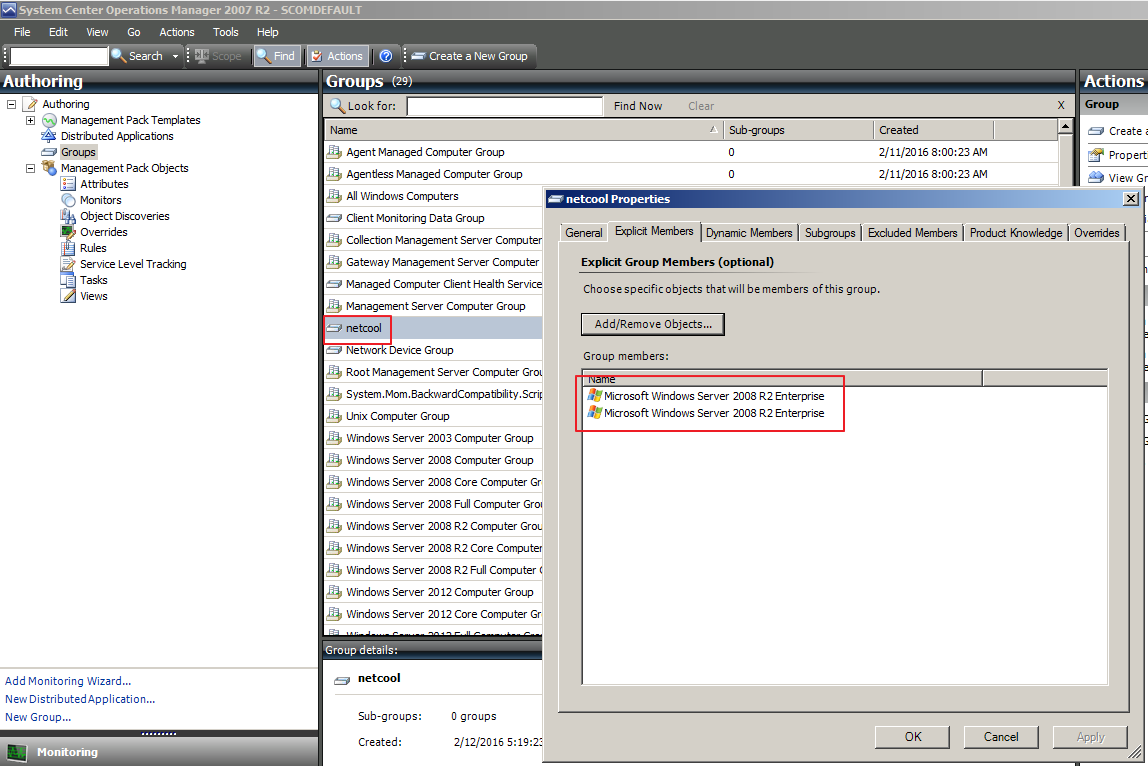The height and width of the screenshot is (766, 1148).
Task: Sort groups by the Created column header
Action: [x=933, y=130]
